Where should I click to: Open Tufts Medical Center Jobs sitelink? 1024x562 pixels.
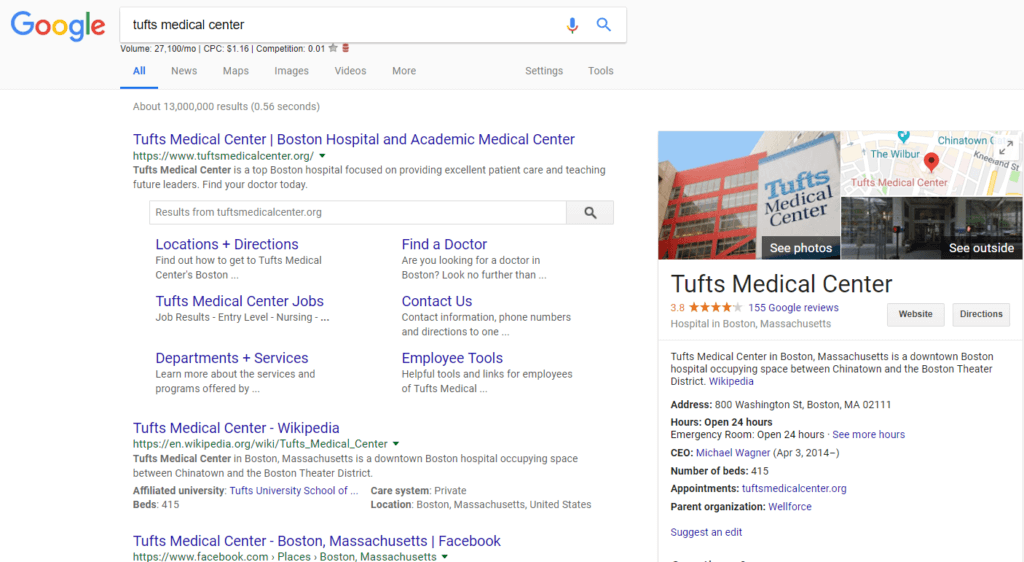[x=240, y=301]
